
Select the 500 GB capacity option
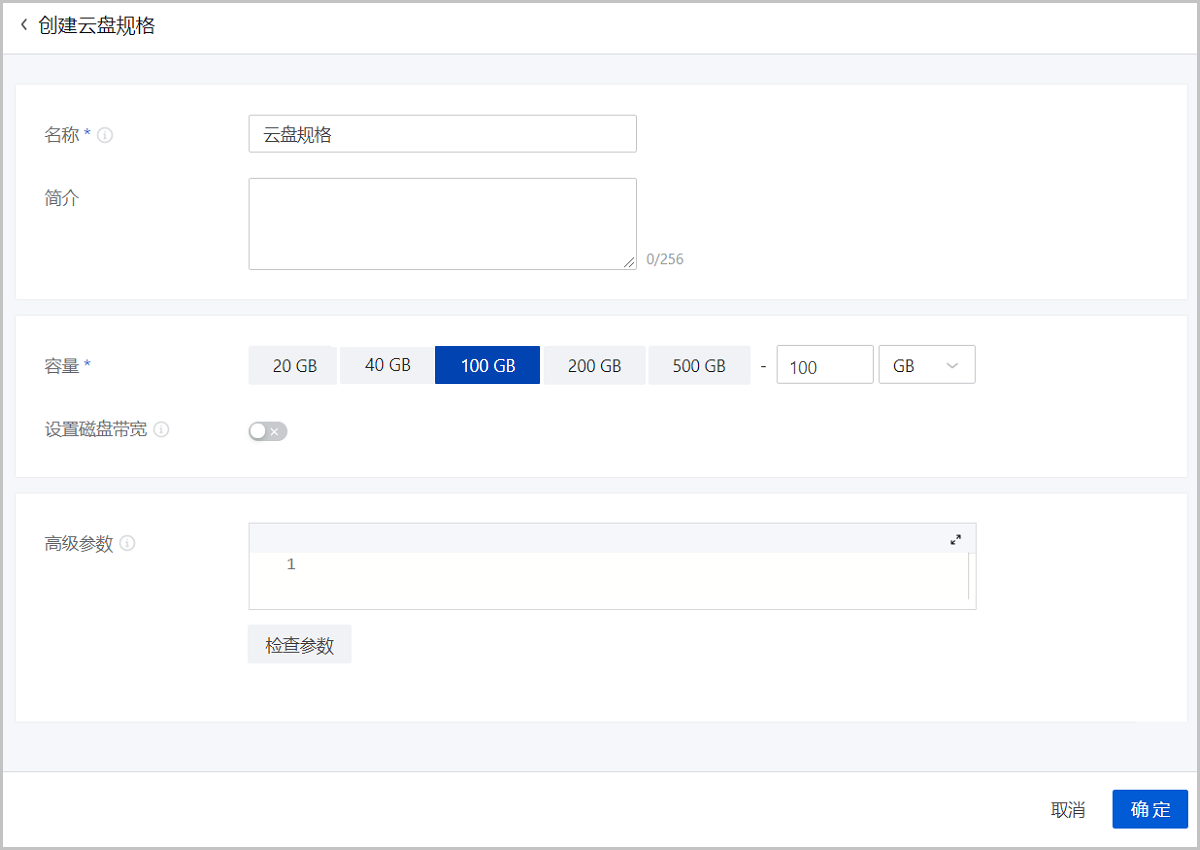click(699, 366)
